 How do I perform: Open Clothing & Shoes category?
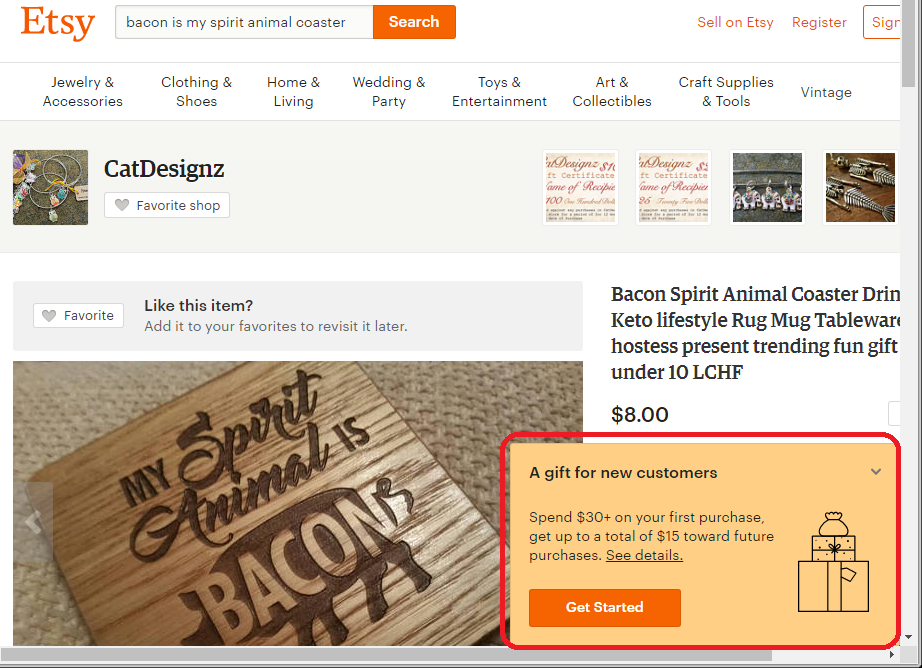pos(196,92)
